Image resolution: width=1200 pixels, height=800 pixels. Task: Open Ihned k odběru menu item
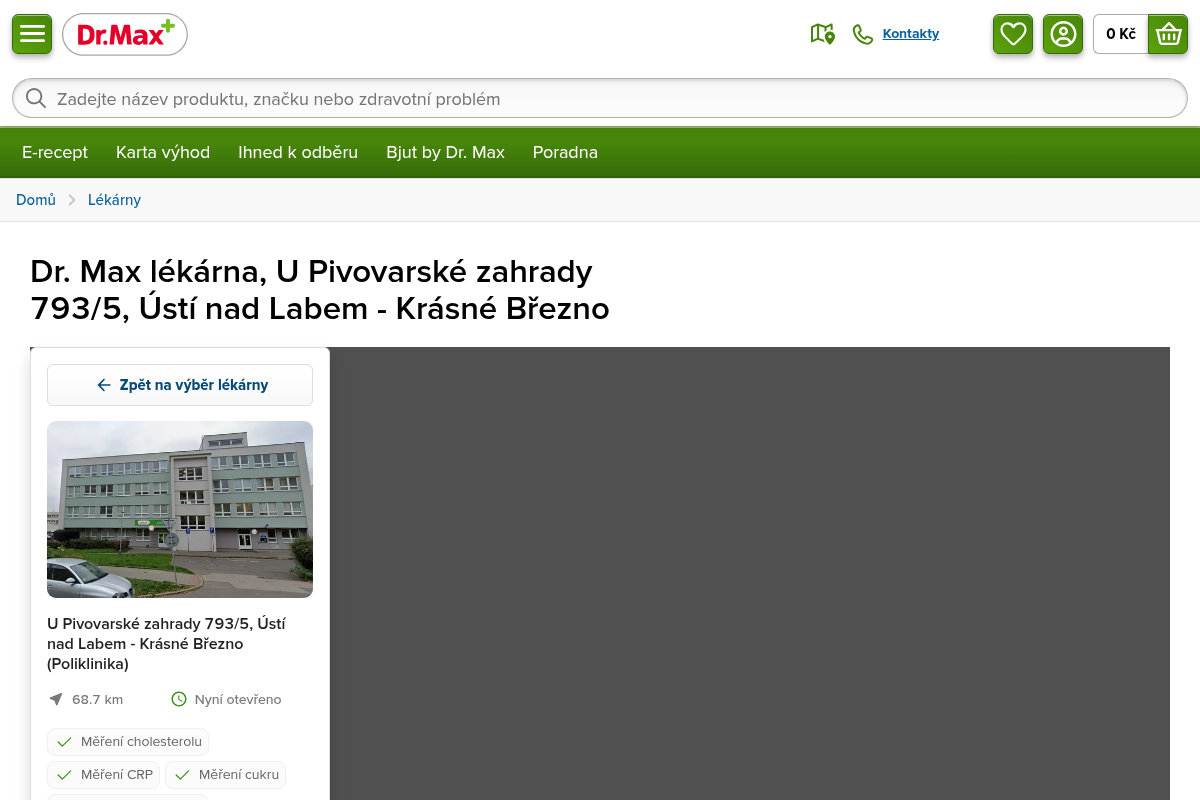coord(298,152)
